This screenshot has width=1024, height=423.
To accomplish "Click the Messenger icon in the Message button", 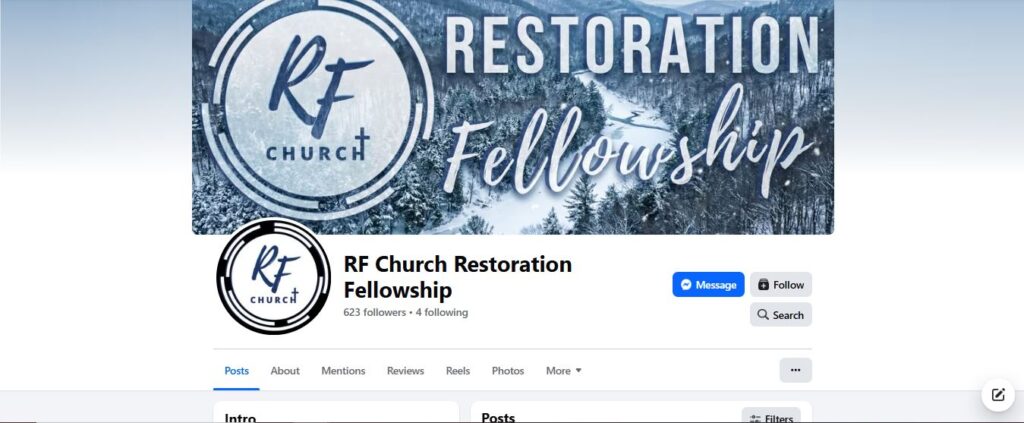I will pyautogui.click(x=686, y=285).
